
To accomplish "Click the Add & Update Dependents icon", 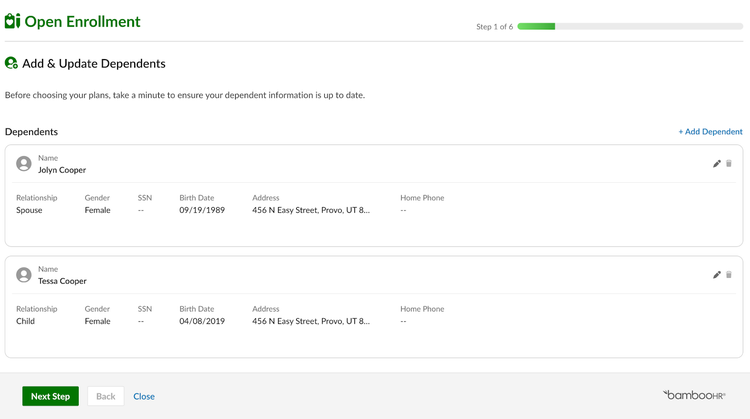I will (x=11, y=63).
